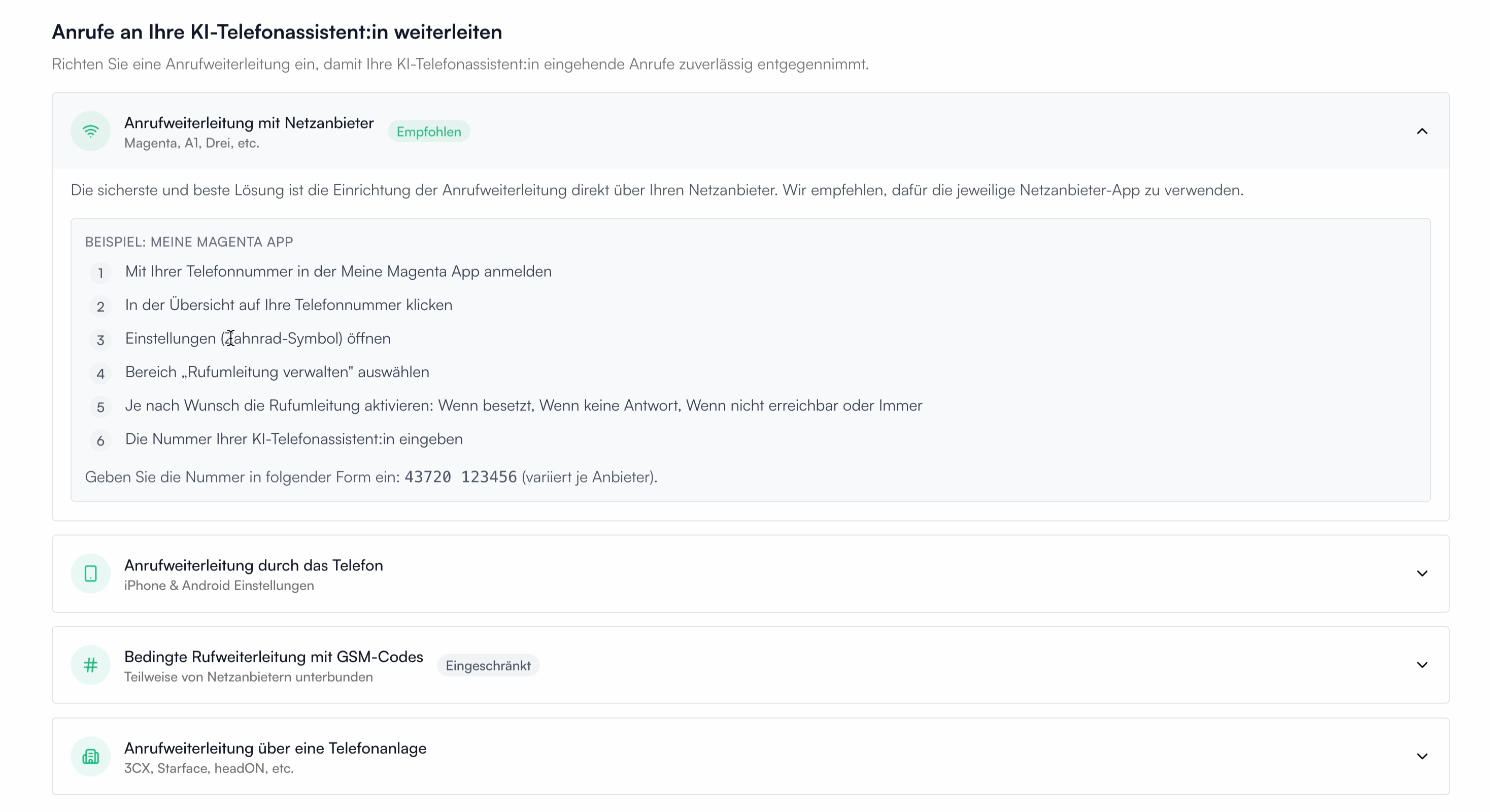This screenshot has width=1490, height=812.
Task: Click subtitle 3CX, Starface, headON, etc.
Action: point(209,769)
